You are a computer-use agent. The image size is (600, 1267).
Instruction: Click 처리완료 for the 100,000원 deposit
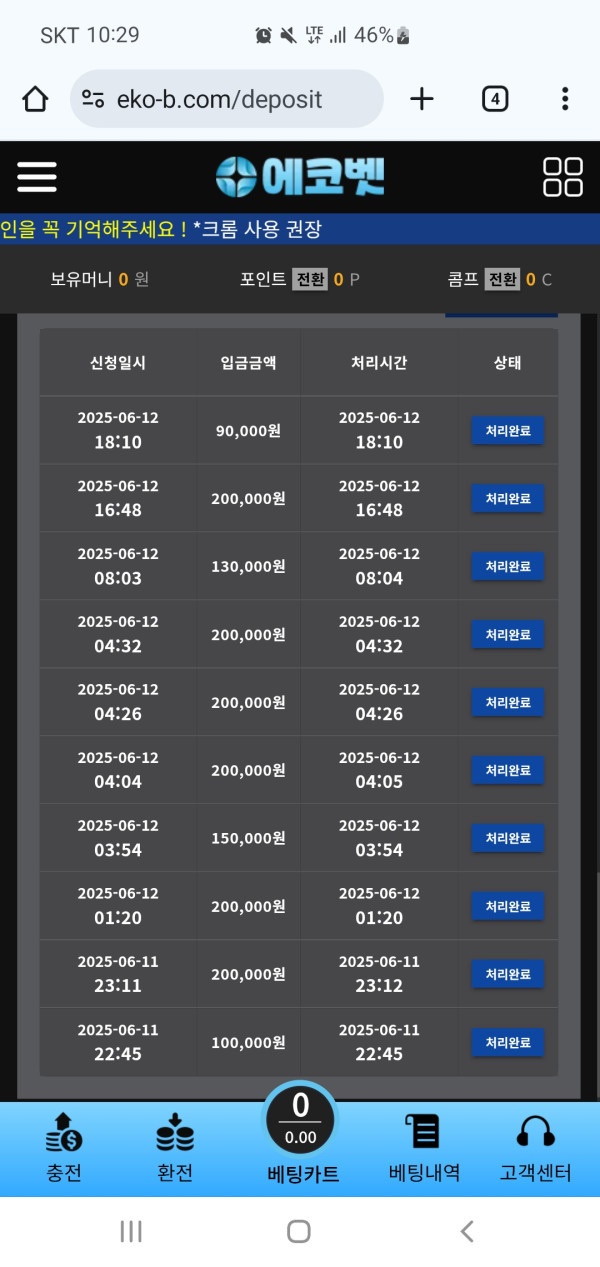(508, 1042)
